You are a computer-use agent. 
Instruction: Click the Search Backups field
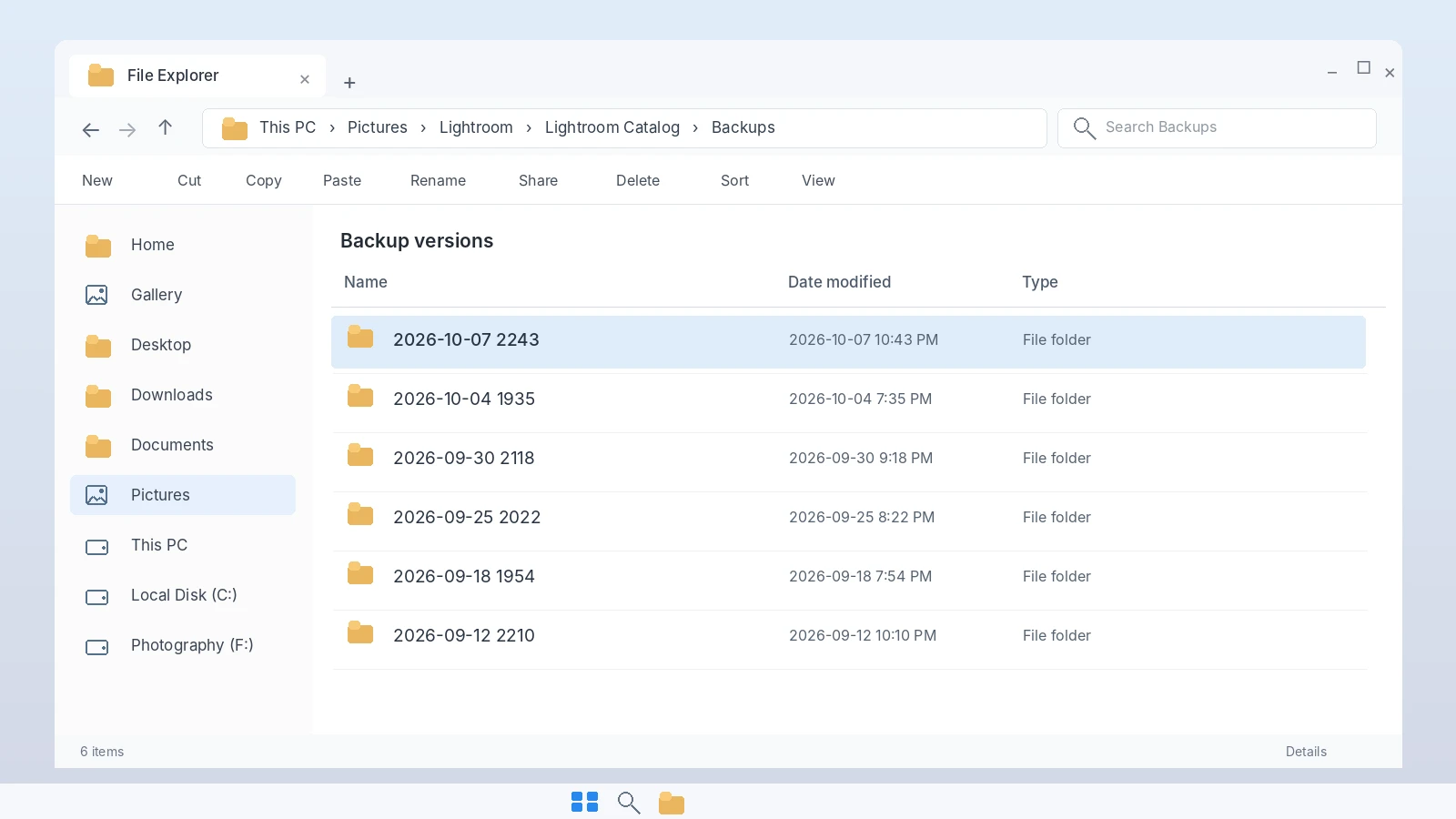pyautogui.click(x=1217, y=128)
